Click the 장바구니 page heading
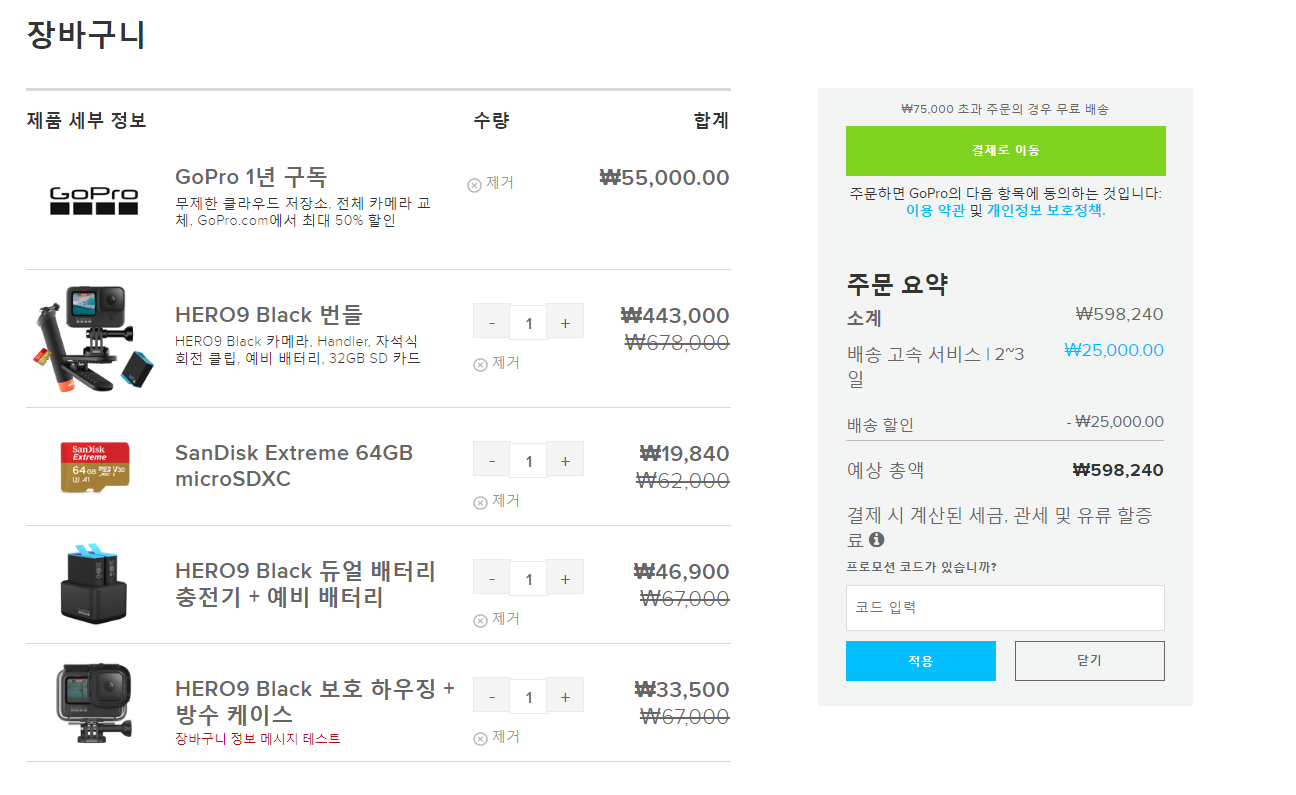The height and width of the screenshot is (795, 1296). pyautogui.click(x=86, y=35)
